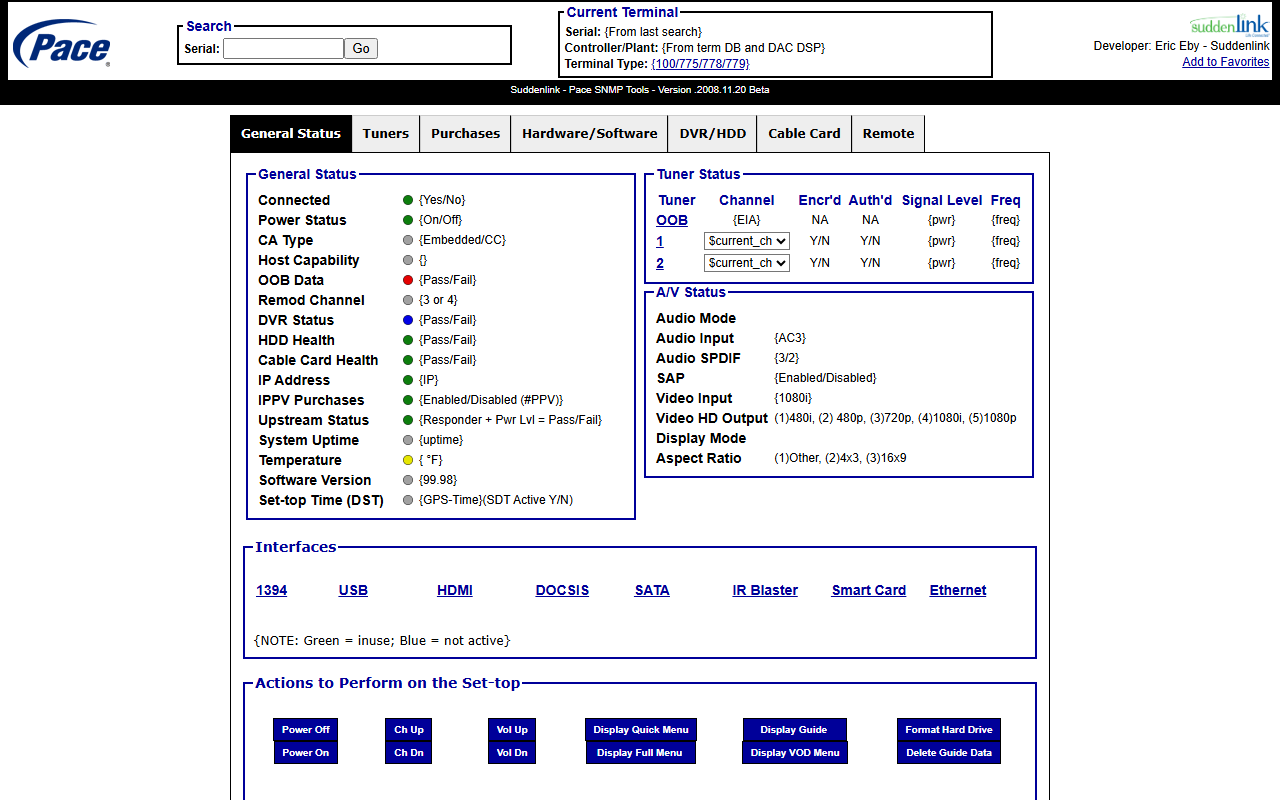Click Format Hard Drive button
The height and width of the screenshot is (800, 1280).
[949, 730]
